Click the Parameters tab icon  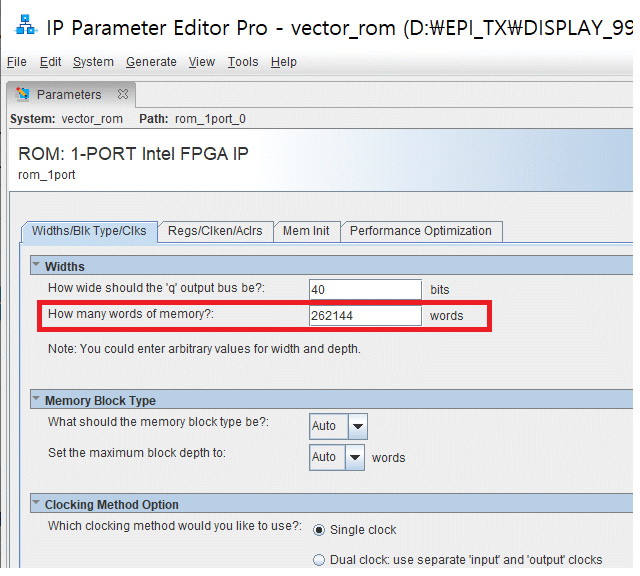click(23, 94)
